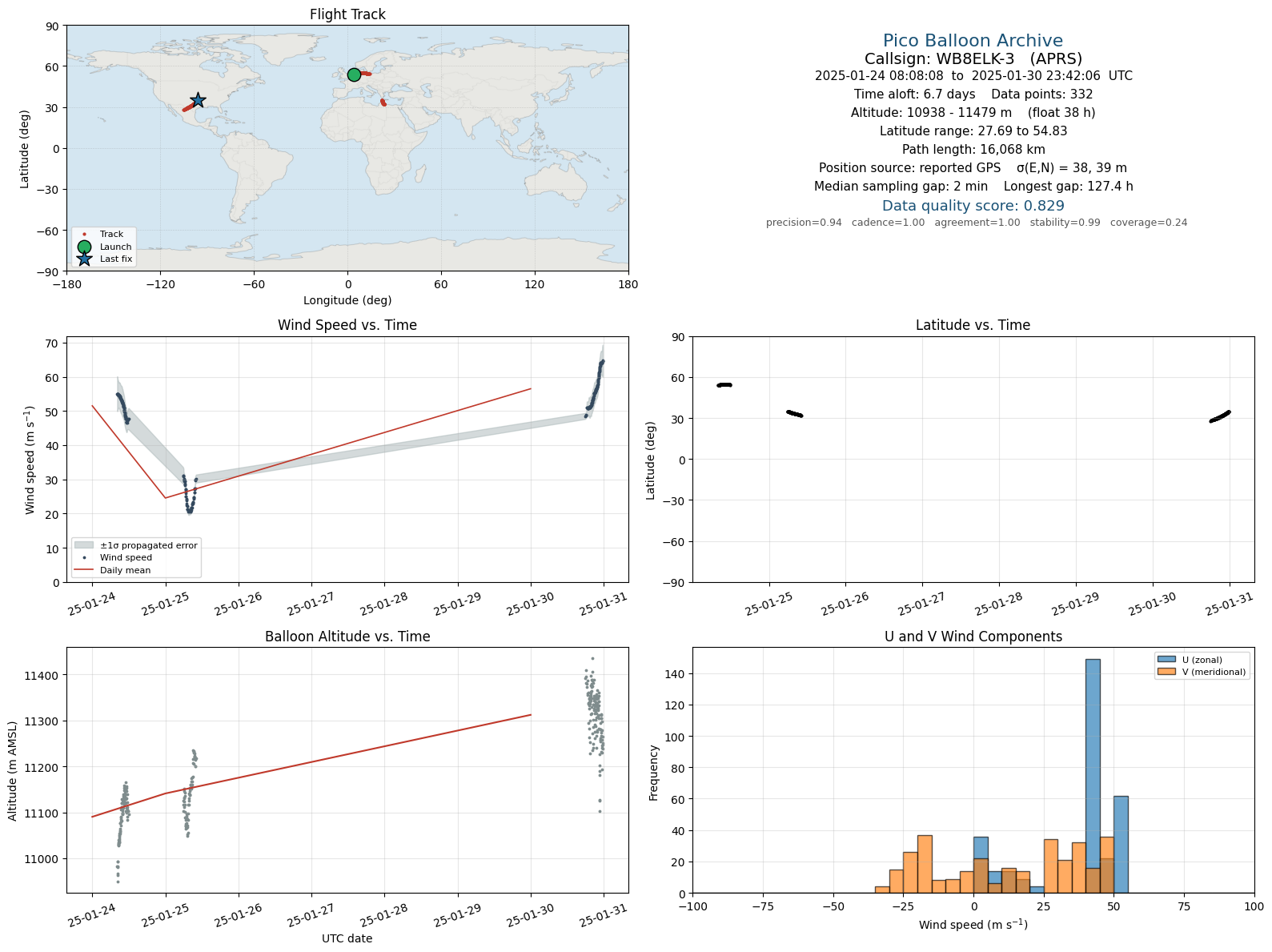Click the 'Data quality score: 0.829' text
Viewport: 1272px width, 952px height.
(x=973, y=206)
